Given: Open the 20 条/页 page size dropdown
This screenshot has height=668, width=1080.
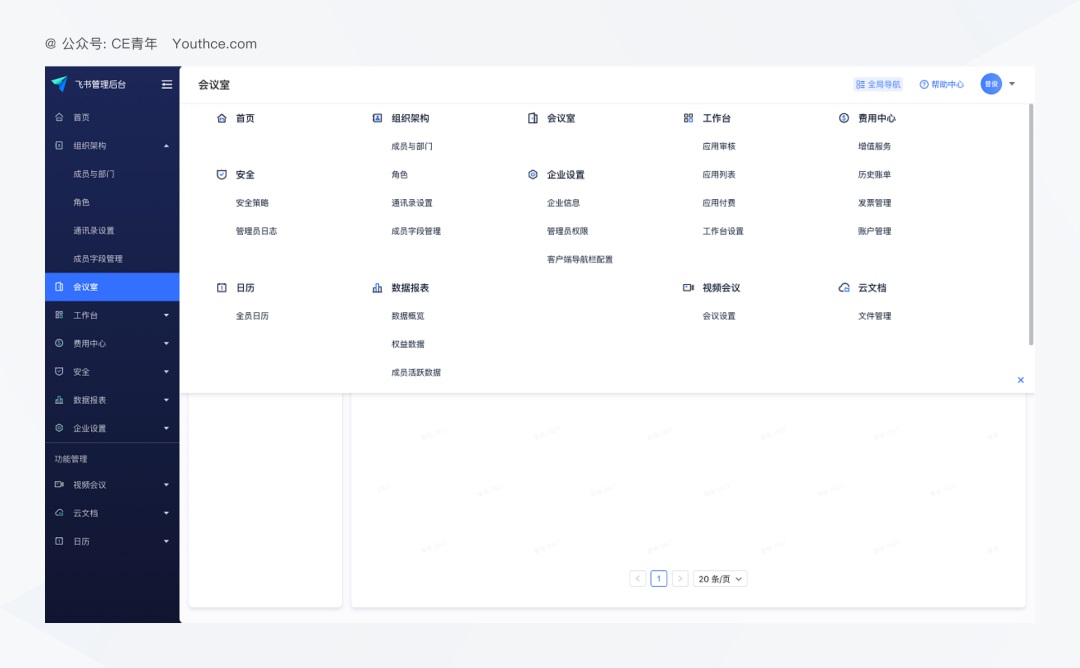Looking at the screenshot, I should coord(720,579).
